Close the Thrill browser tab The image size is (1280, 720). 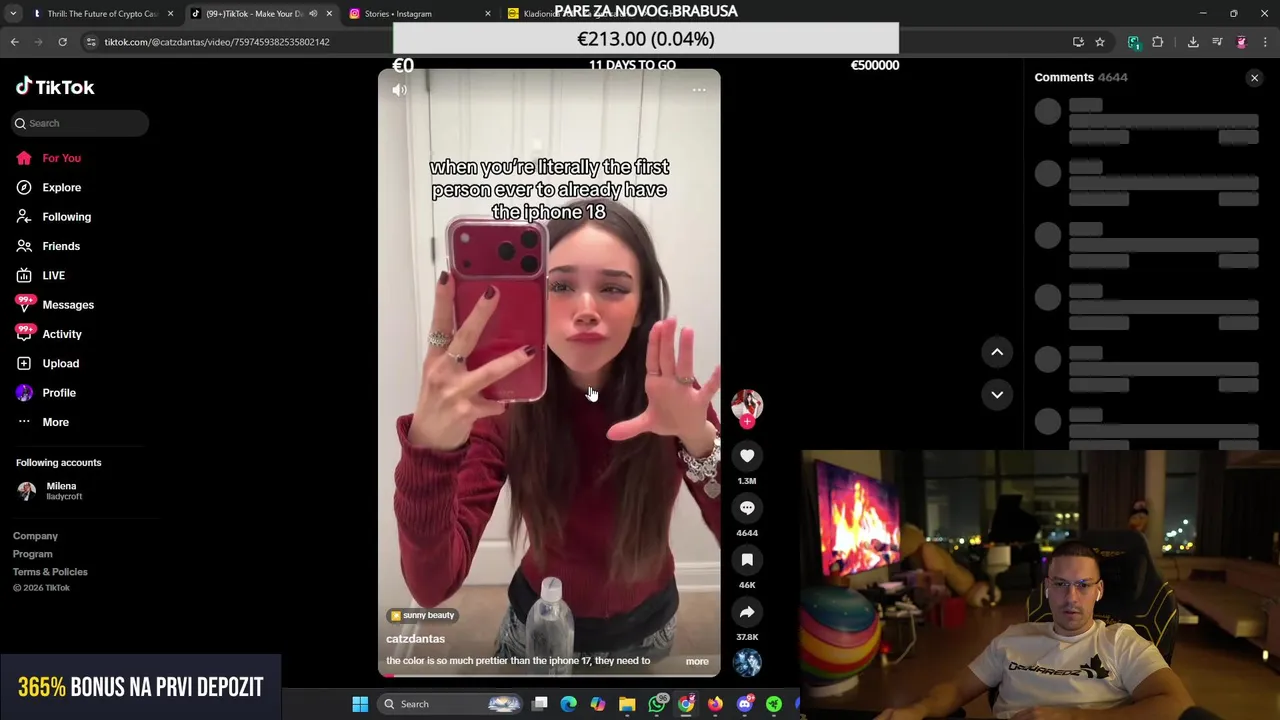(170, 14)
